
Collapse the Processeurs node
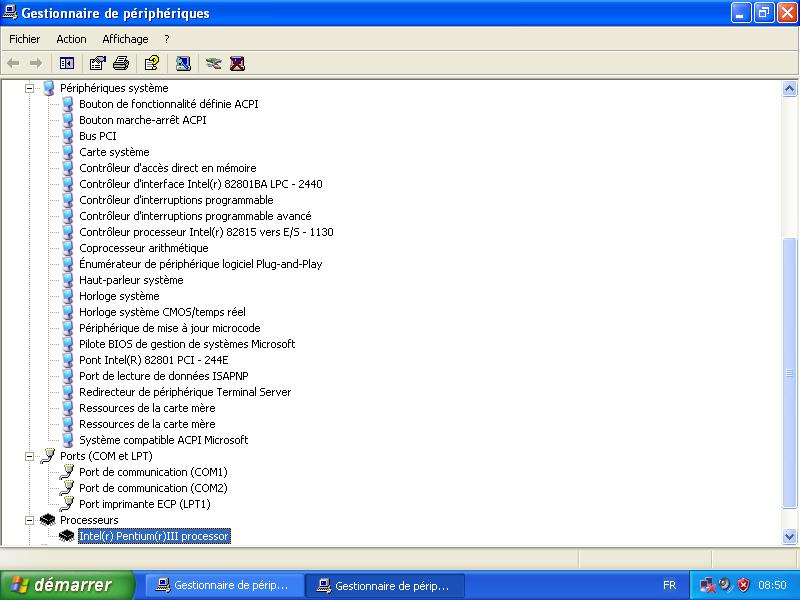(30, 520)
